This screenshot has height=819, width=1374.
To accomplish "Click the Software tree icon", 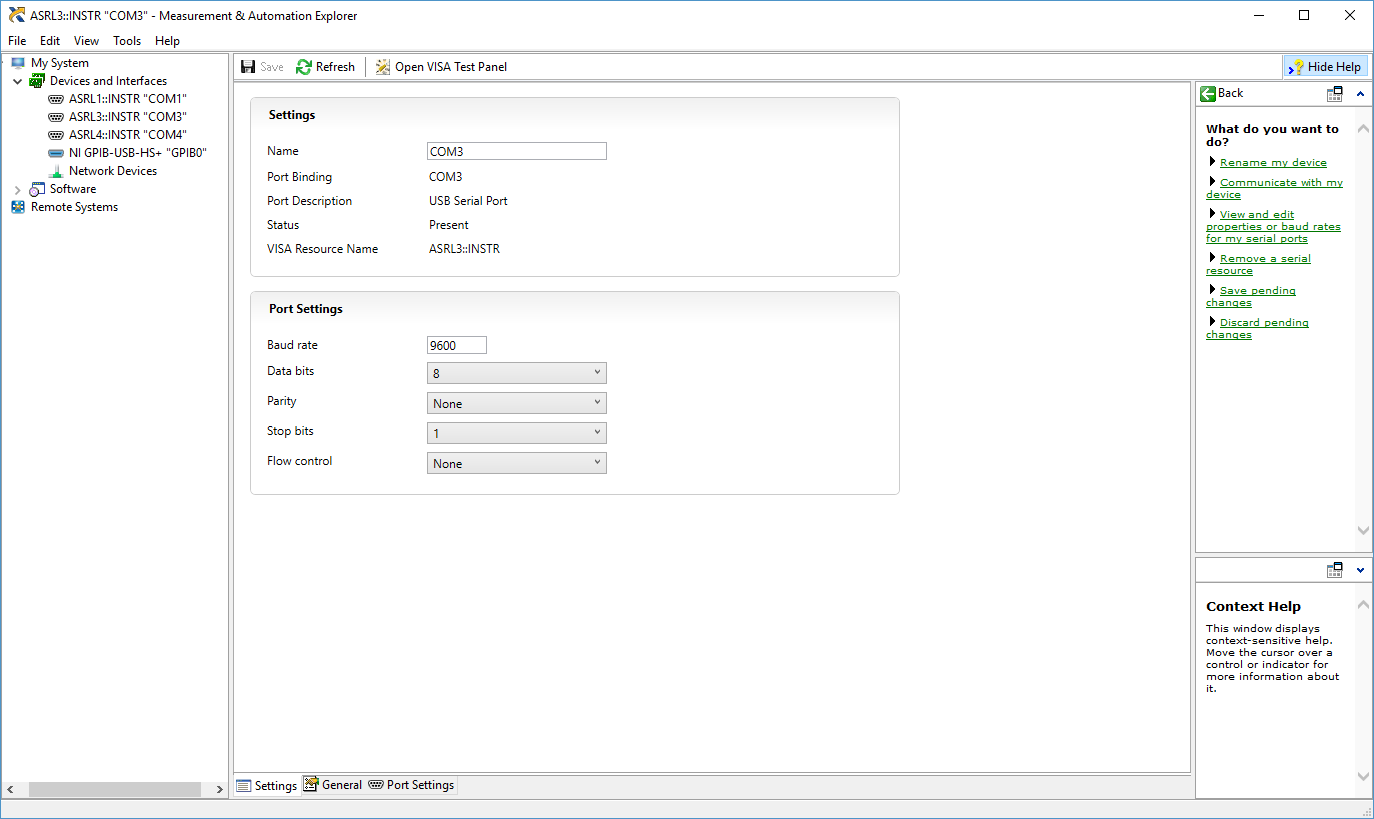I will point(37,189).
